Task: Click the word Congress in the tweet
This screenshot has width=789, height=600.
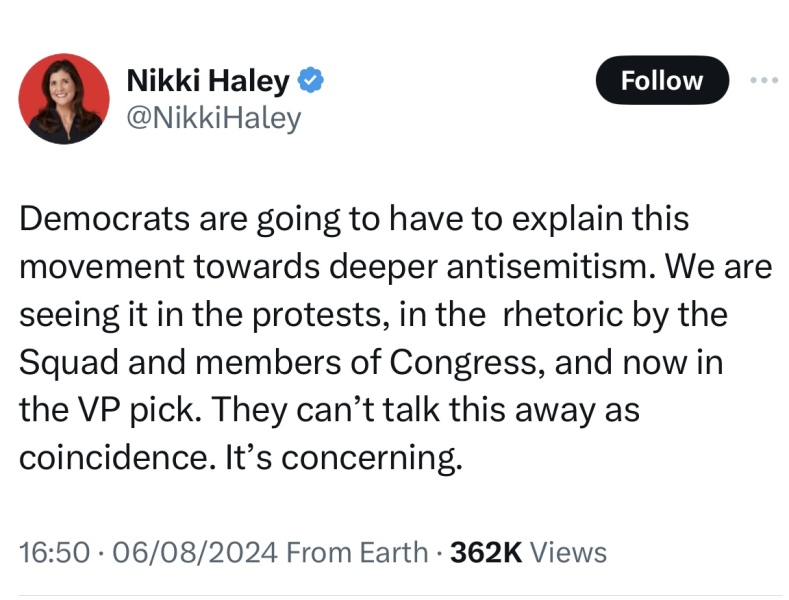Action: point(469,361)
